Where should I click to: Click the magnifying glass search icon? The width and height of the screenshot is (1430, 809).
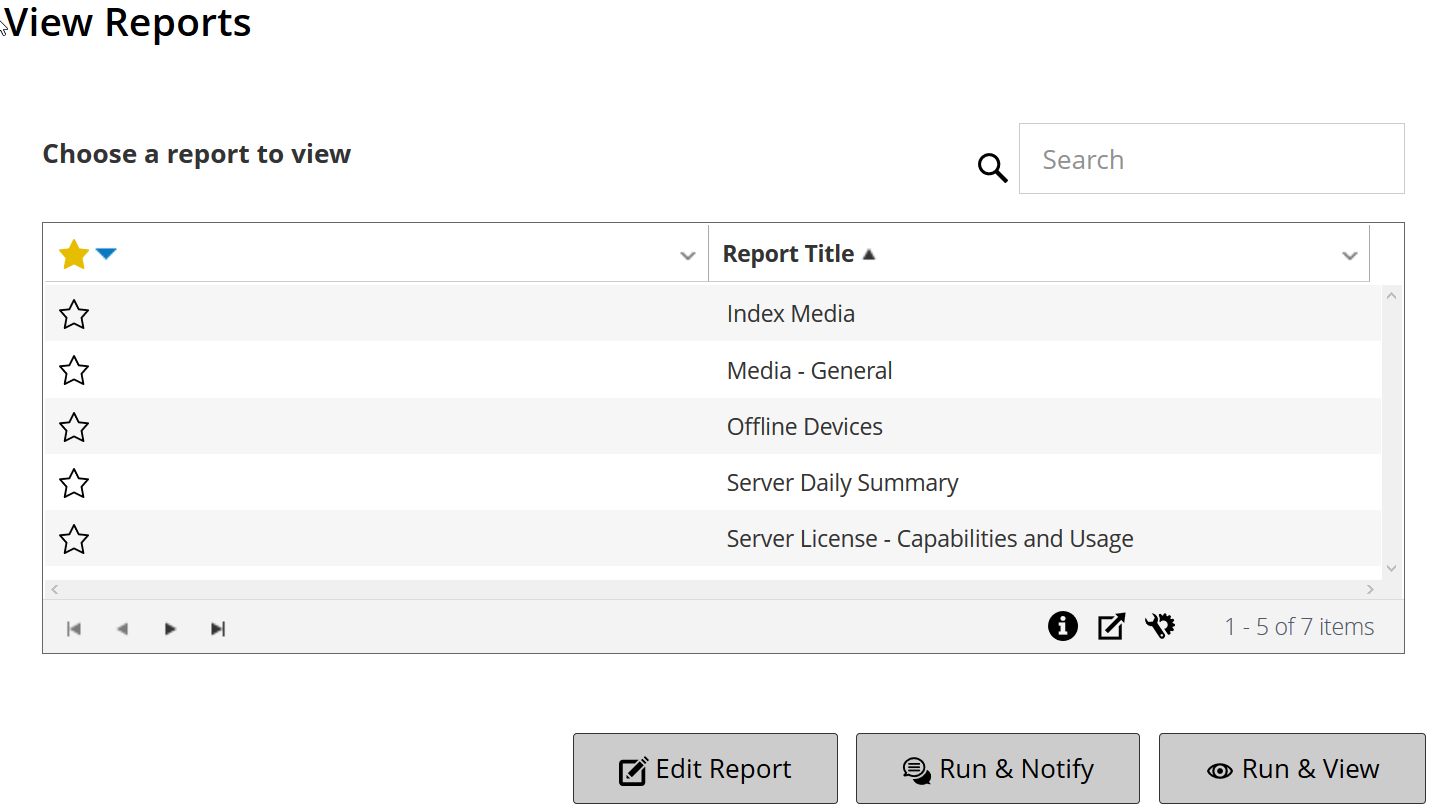coord(992,167)
